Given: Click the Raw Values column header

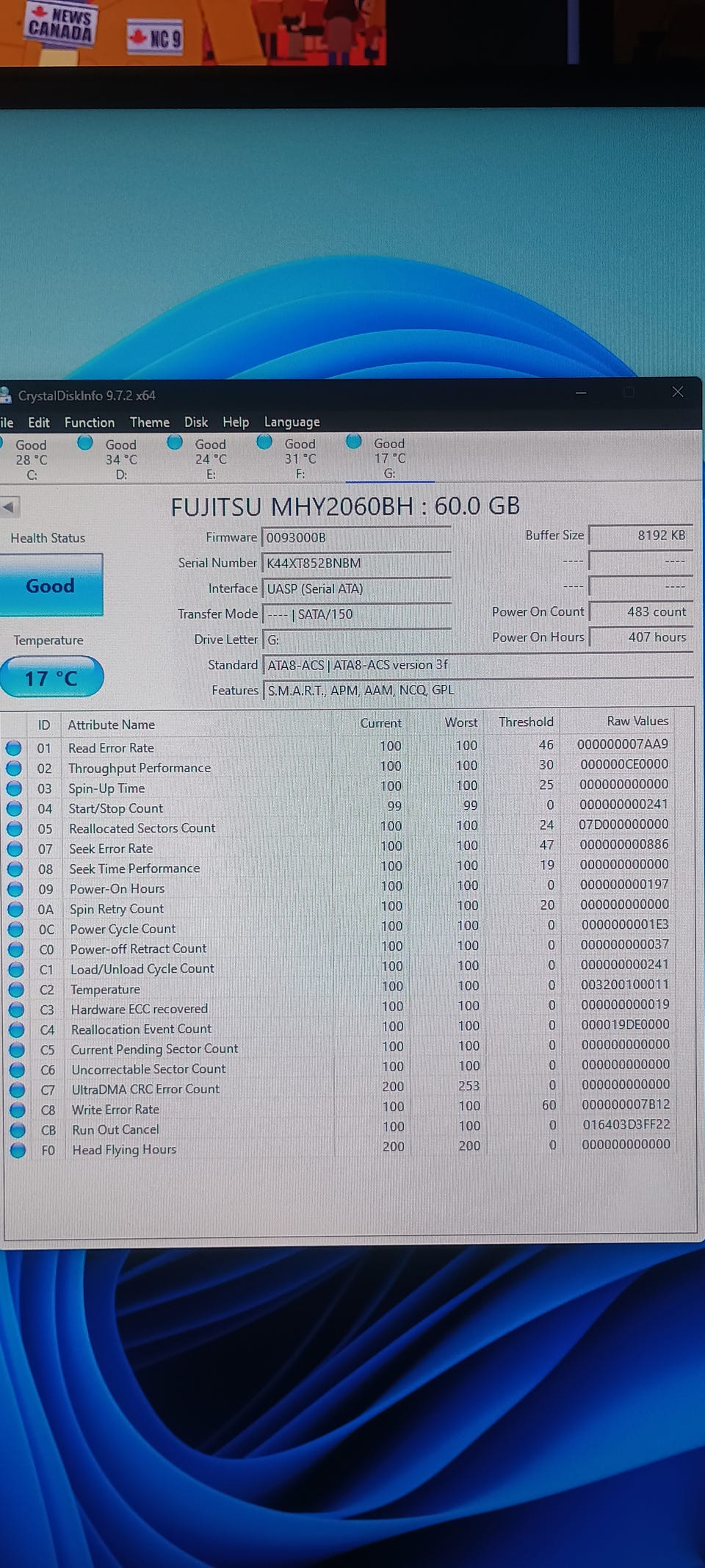Looking at the screenshot, I should tap(637, 722).
